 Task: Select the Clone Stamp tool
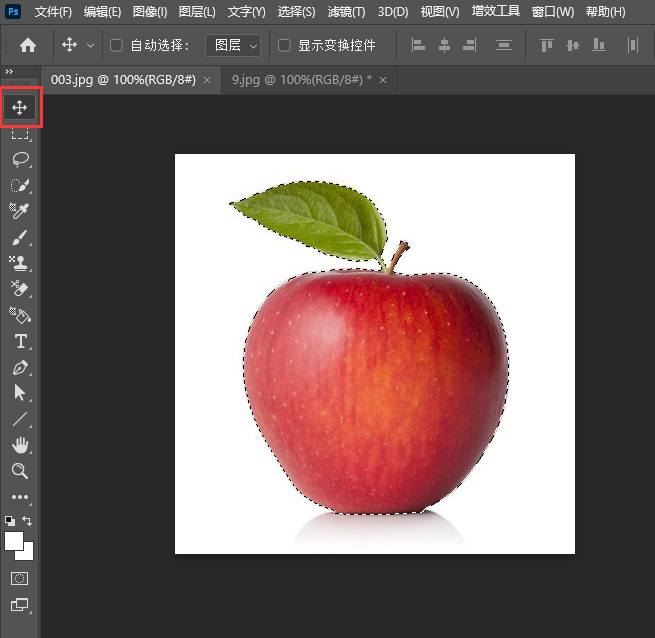[19, 263]
